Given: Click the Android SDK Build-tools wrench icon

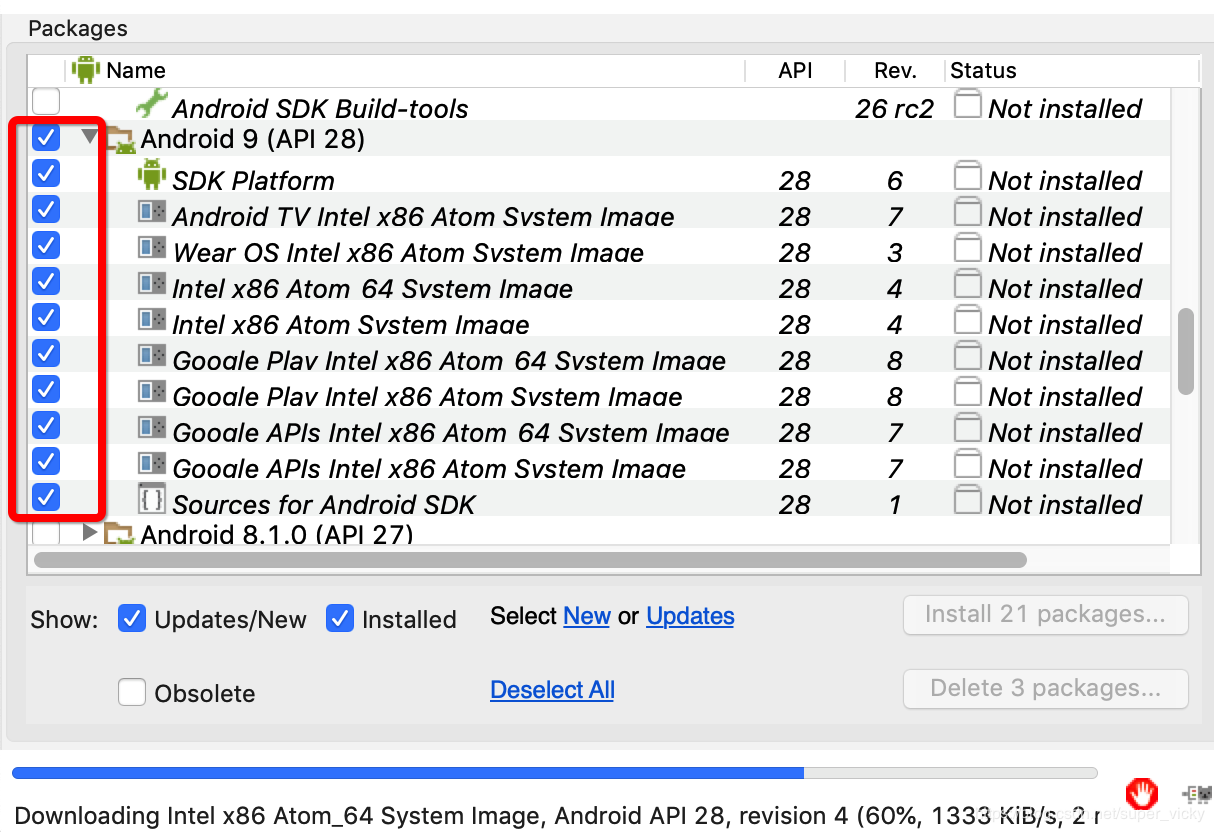Looking at the screenshot, I should [152, 104].
